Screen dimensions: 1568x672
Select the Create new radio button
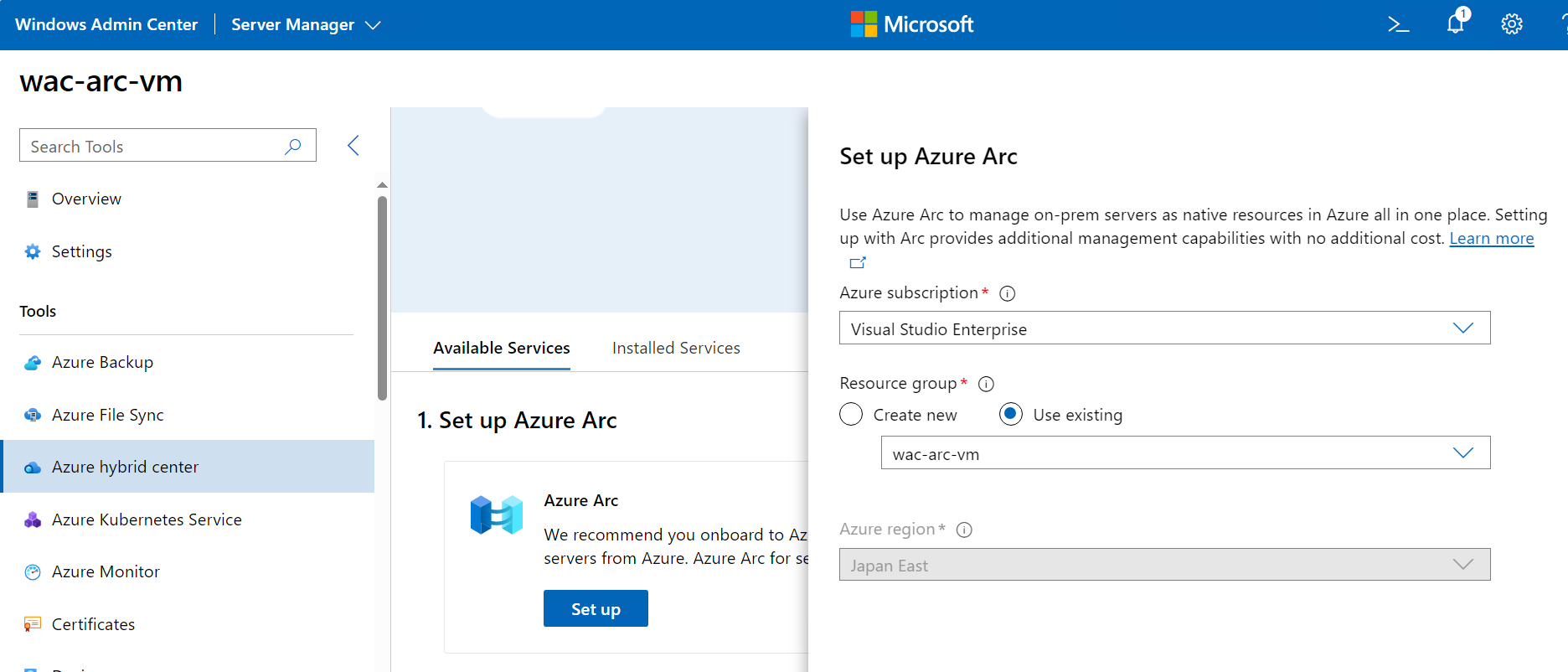851,415
